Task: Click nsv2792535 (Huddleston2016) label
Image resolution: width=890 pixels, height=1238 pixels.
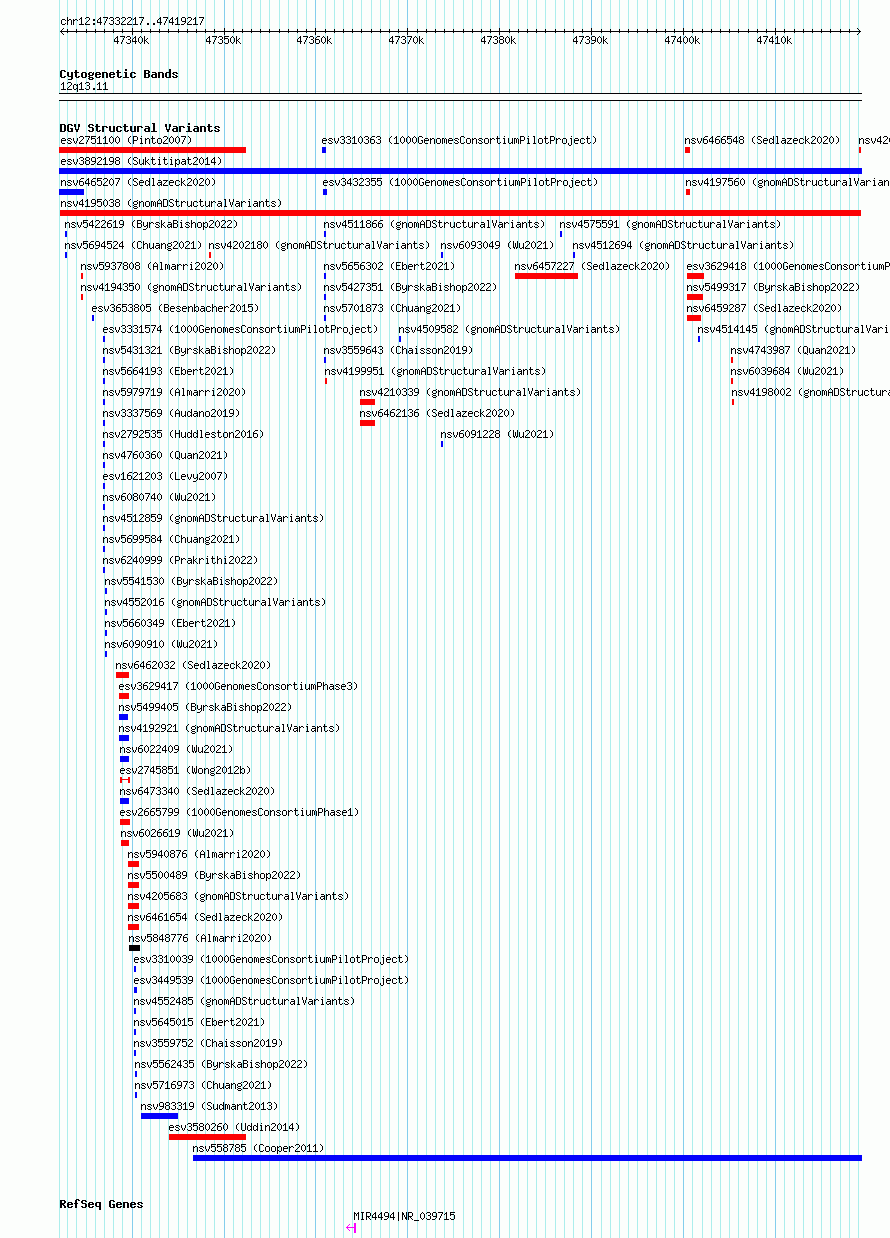Action: [x=183, y=434]
